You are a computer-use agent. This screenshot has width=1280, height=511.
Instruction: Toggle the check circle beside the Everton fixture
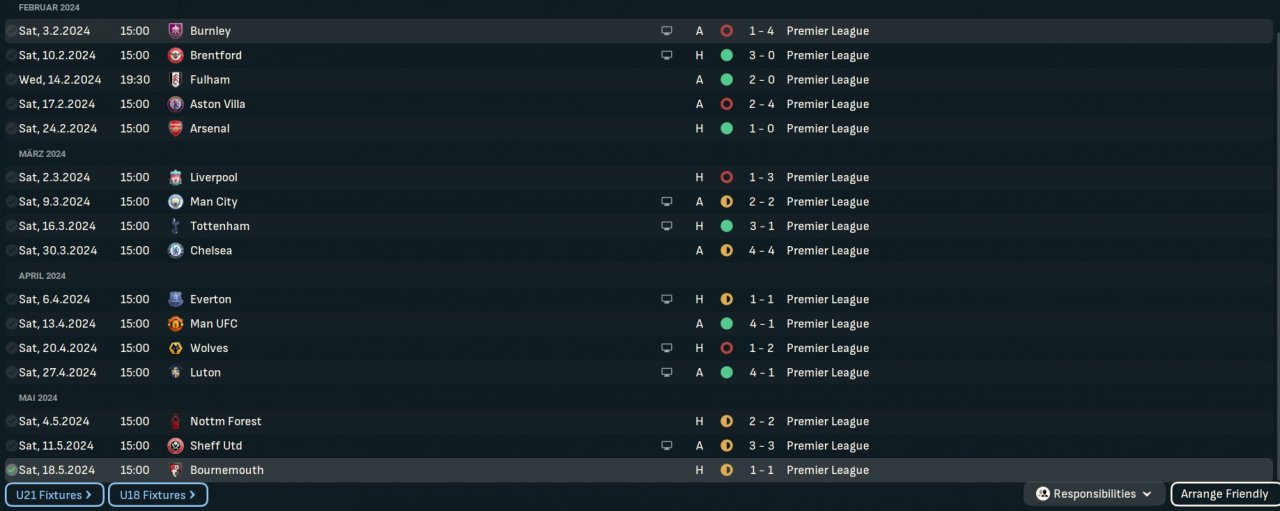(11, 300)
